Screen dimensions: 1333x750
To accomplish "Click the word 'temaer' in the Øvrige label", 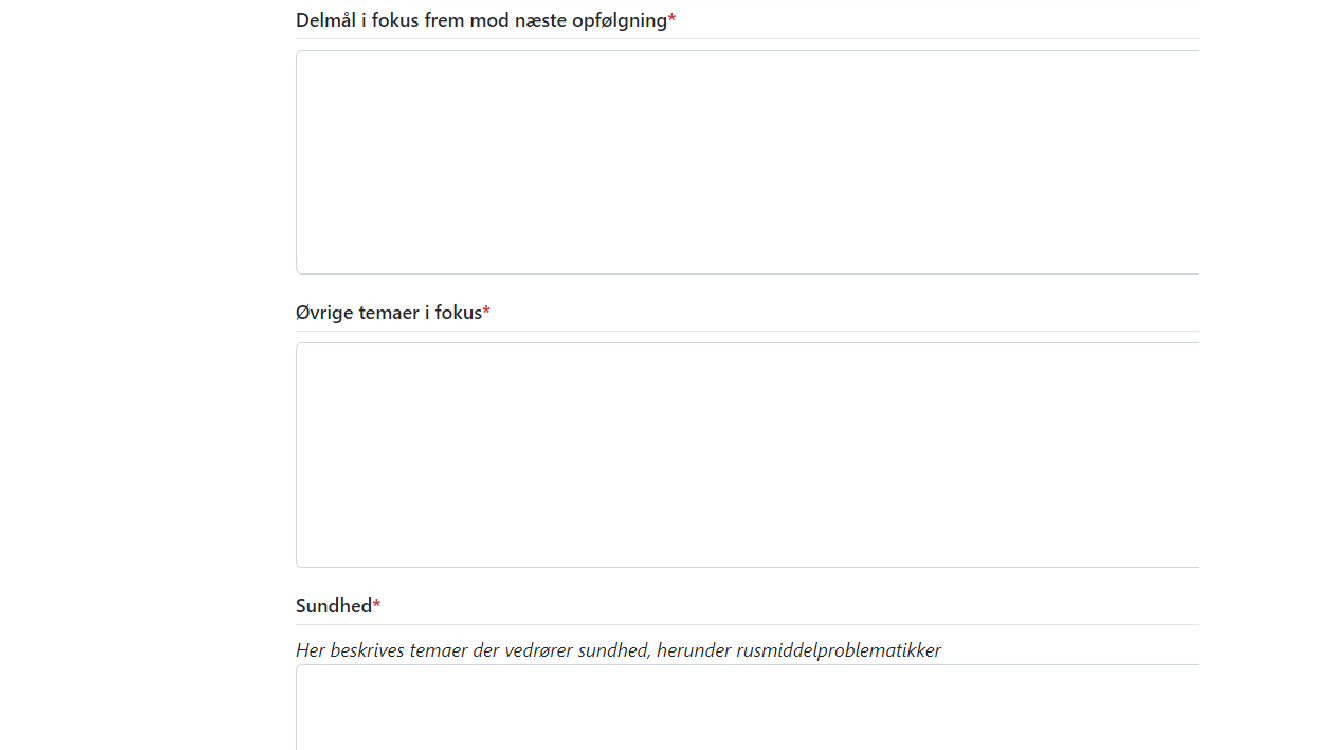I will (x=389, y=313).
